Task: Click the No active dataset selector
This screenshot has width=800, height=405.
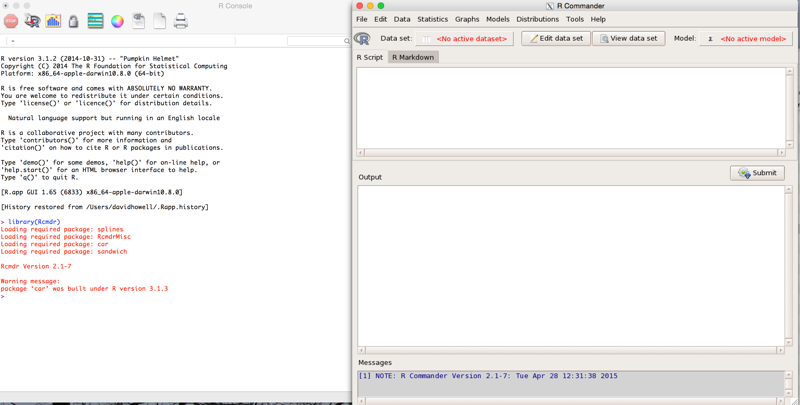Action: click(464, 38)
